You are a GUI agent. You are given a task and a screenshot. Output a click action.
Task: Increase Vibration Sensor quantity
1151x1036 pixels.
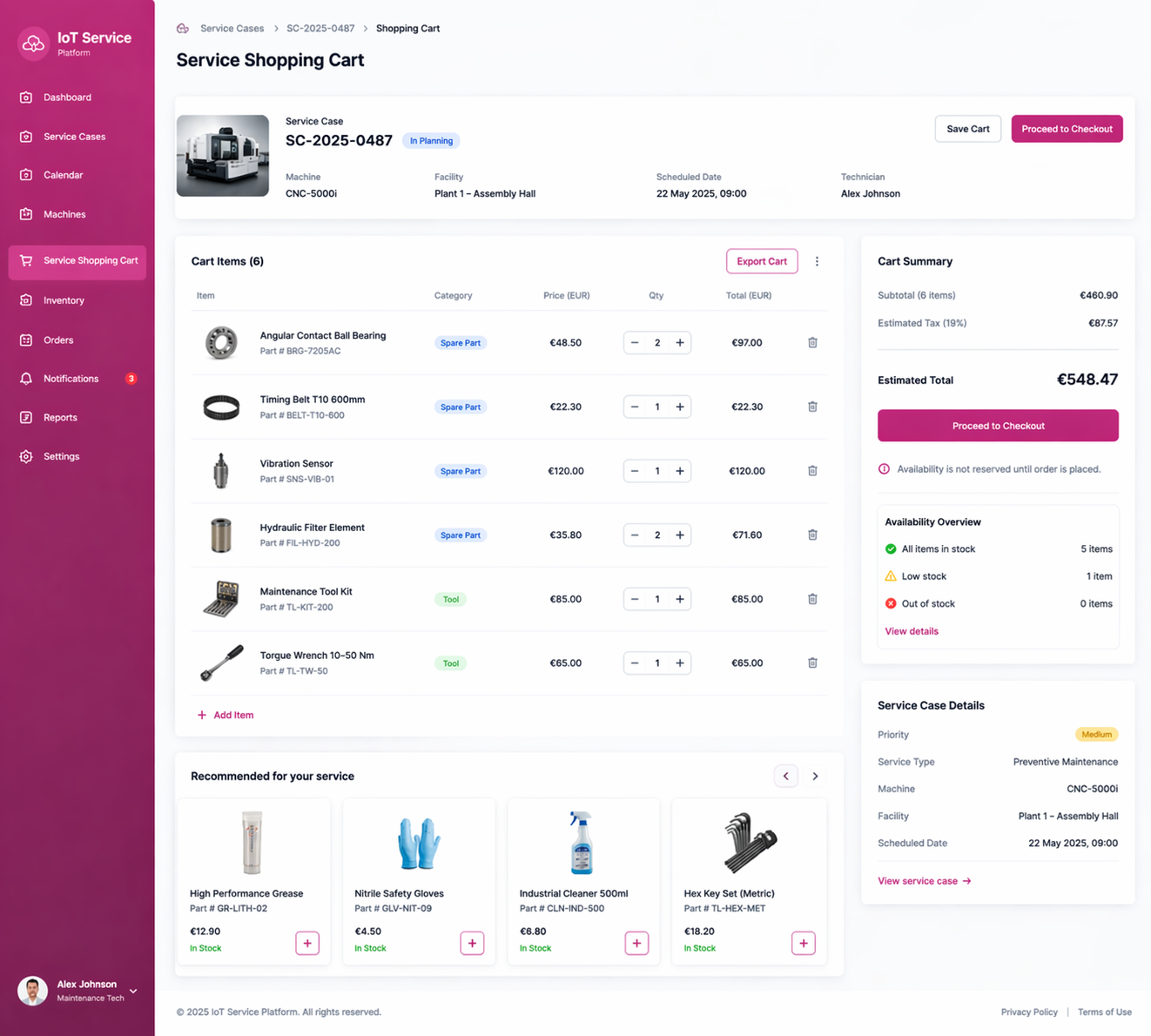point(680,471)
